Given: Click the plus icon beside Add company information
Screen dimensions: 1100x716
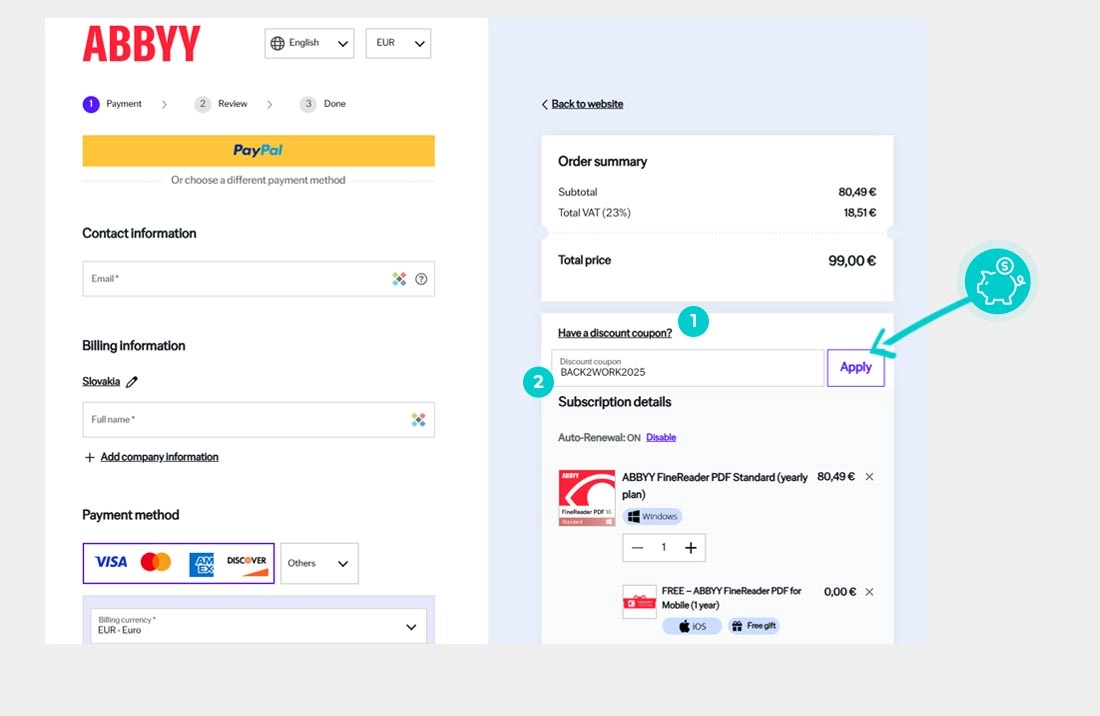Looking at the screenshot, I should pos(89,457).
